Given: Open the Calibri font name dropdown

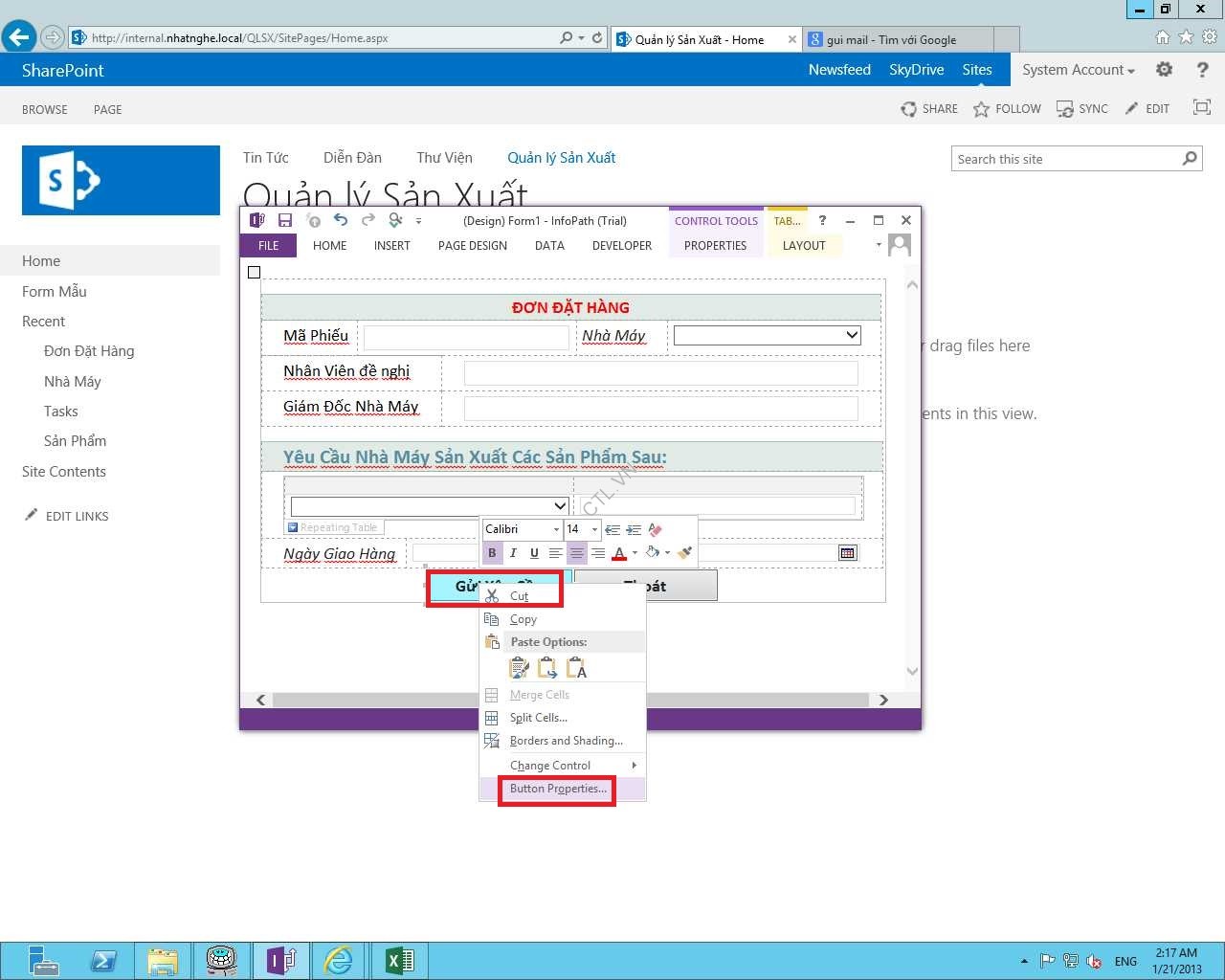Looking at the screenshot, I should point(556,529).
